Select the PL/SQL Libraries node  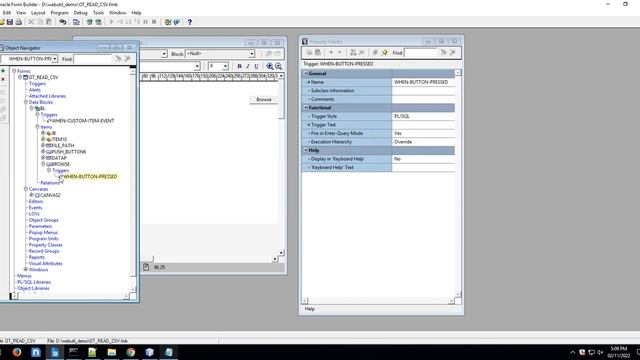coord(34,282)
